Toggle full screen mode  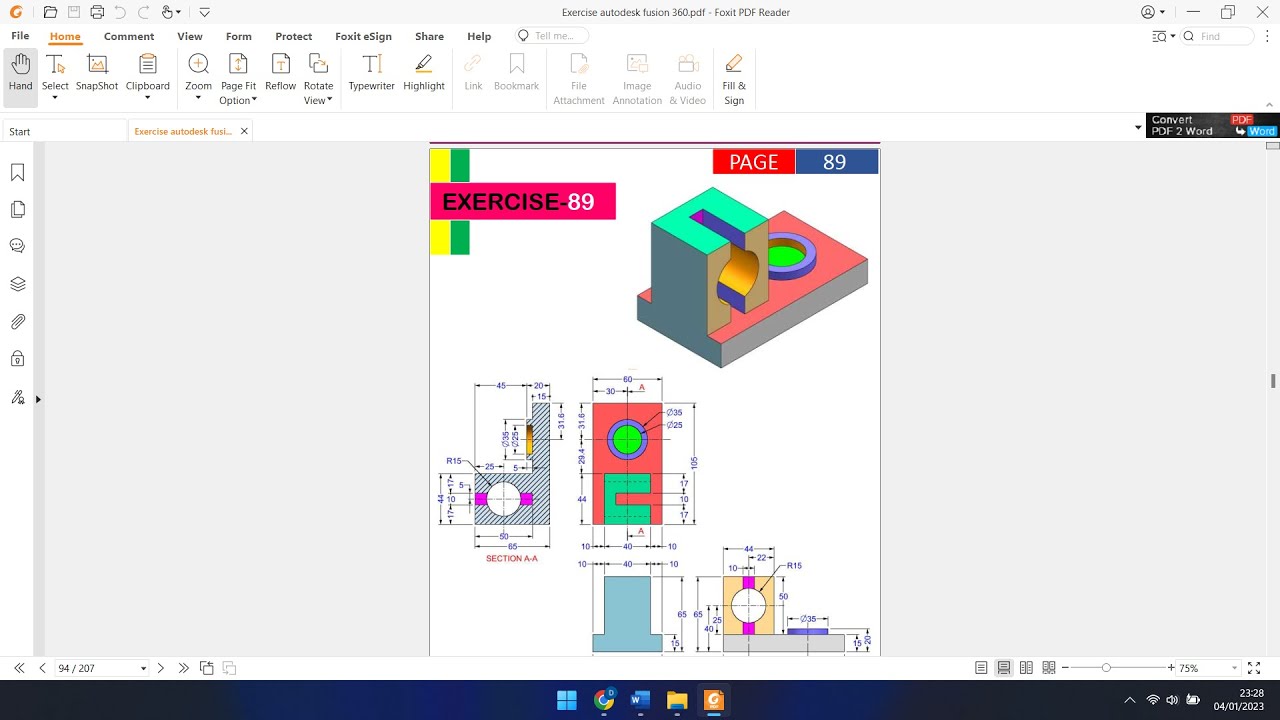1254,668
